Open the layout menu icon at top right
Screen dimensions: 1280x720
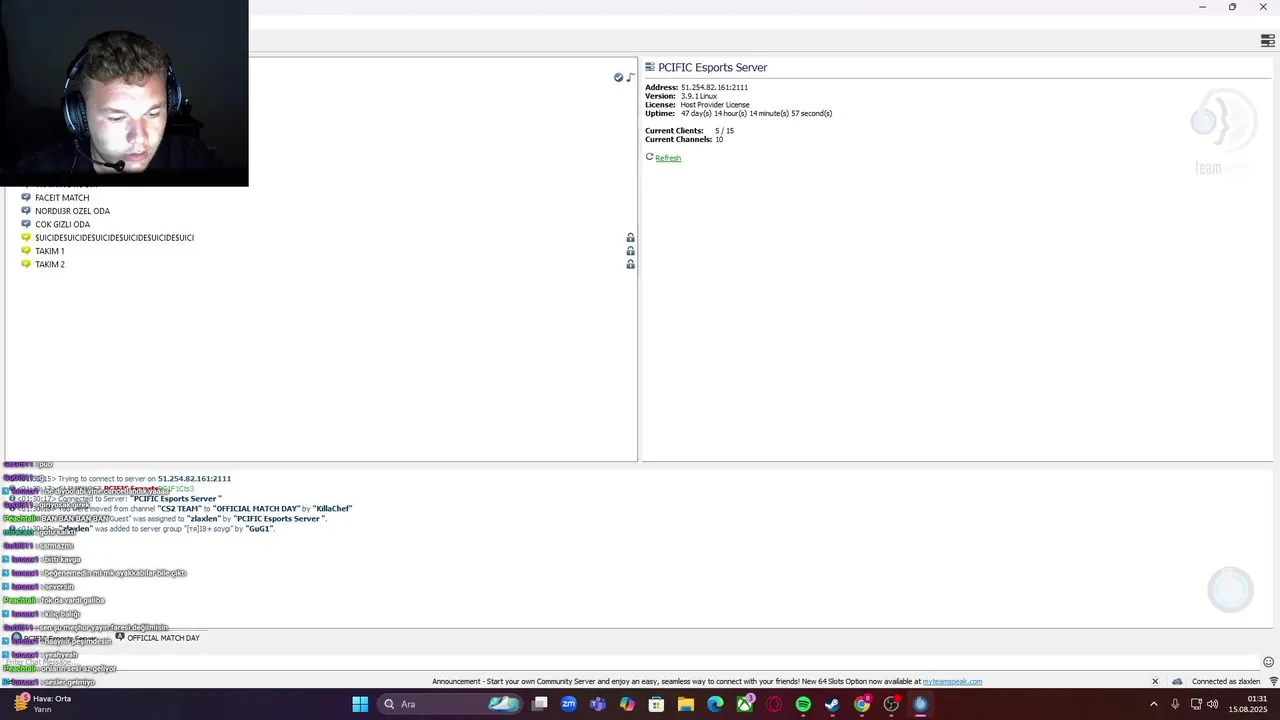1268,41
